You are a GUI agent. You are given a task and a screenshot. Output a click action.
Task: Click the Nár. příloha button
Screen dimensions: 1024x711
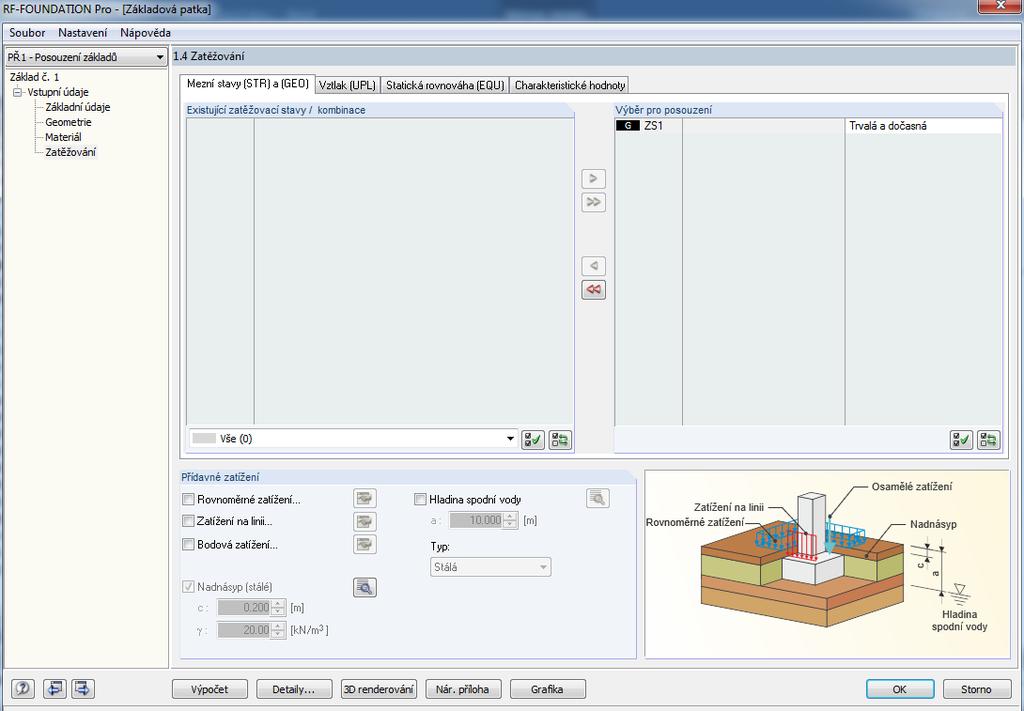463,689
